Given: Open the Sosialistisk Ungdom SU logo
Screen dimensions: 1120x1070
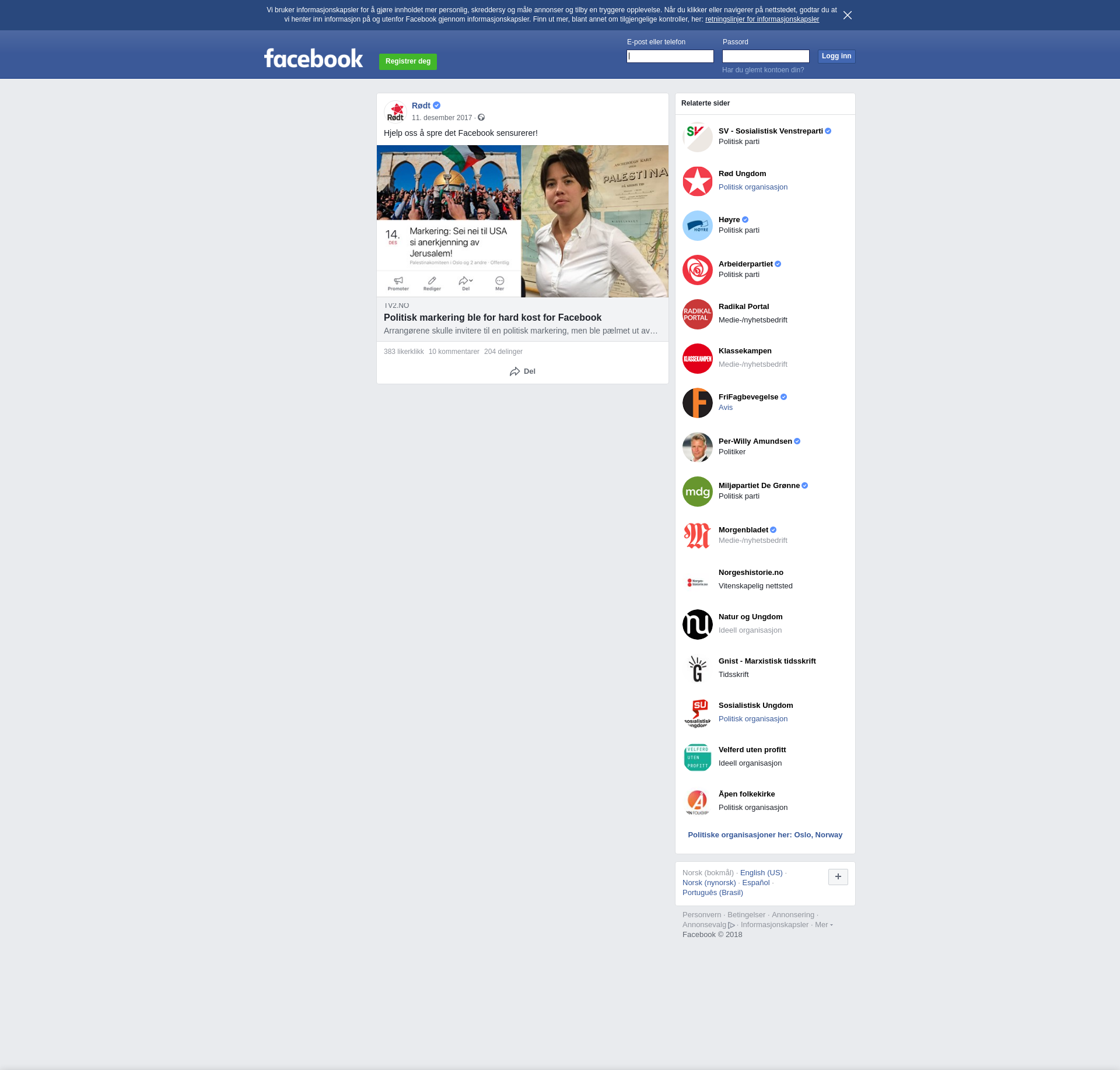Looking at the screenshot, I should click(698, 713).
